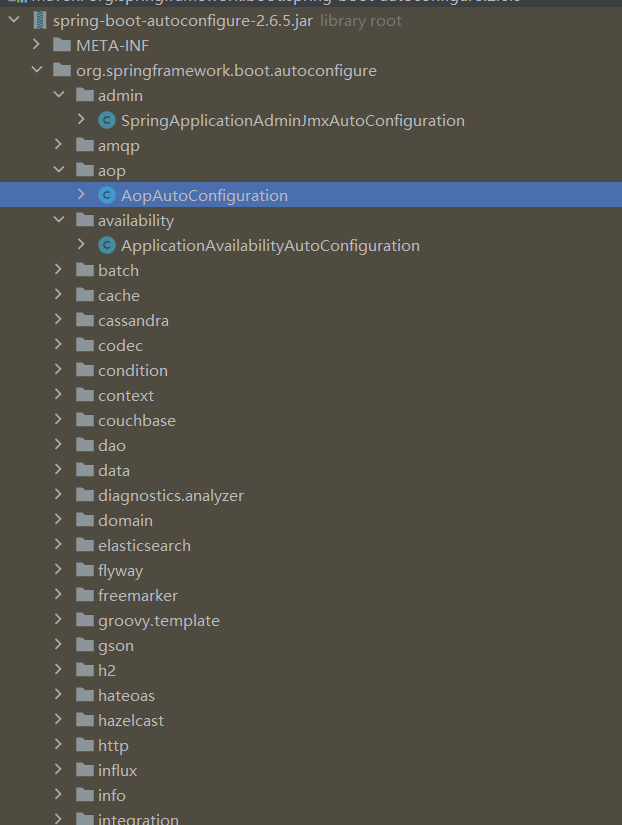Expand the amqp package node

point(59,146)
